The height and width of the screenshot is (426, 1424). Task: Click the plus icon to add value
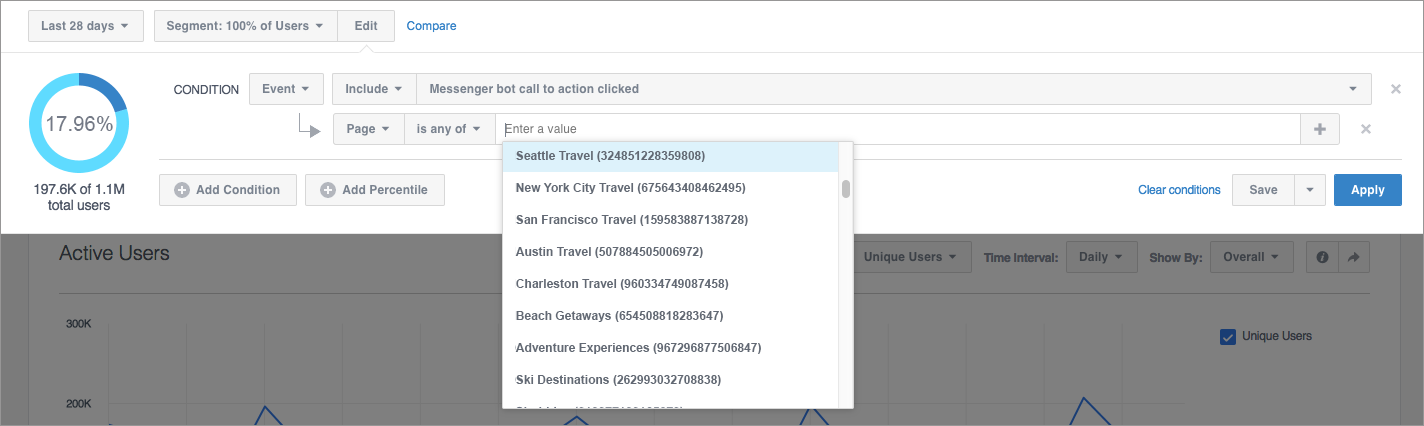[x=1320, y=129]
